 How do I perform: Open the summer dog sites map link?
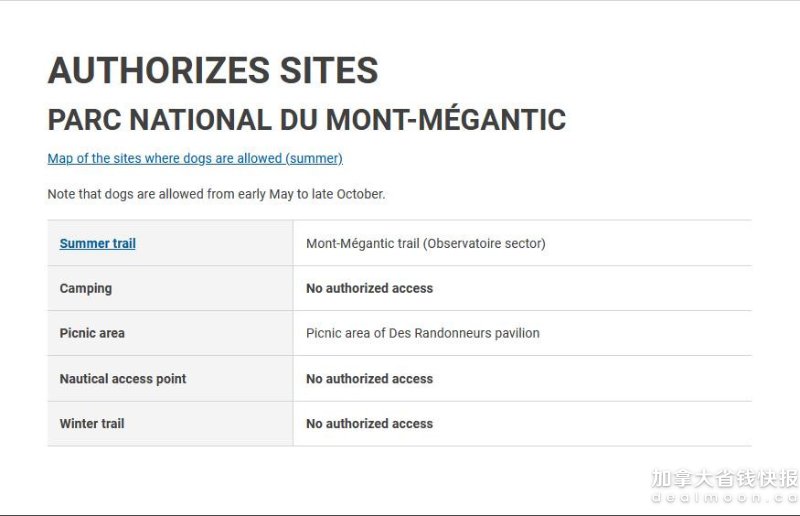[195, 159]
